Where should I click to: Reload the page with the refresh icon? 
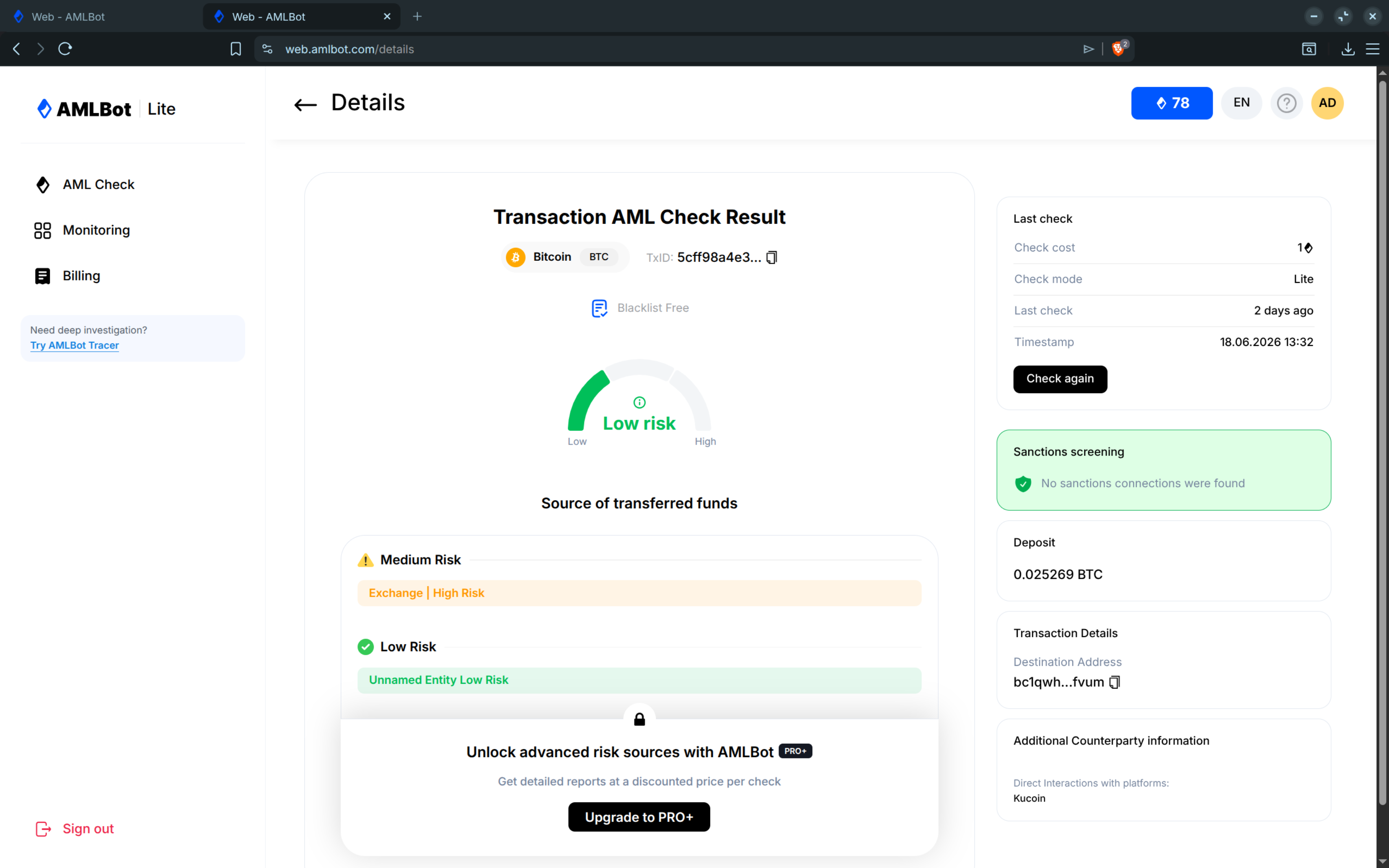[65, 49]
